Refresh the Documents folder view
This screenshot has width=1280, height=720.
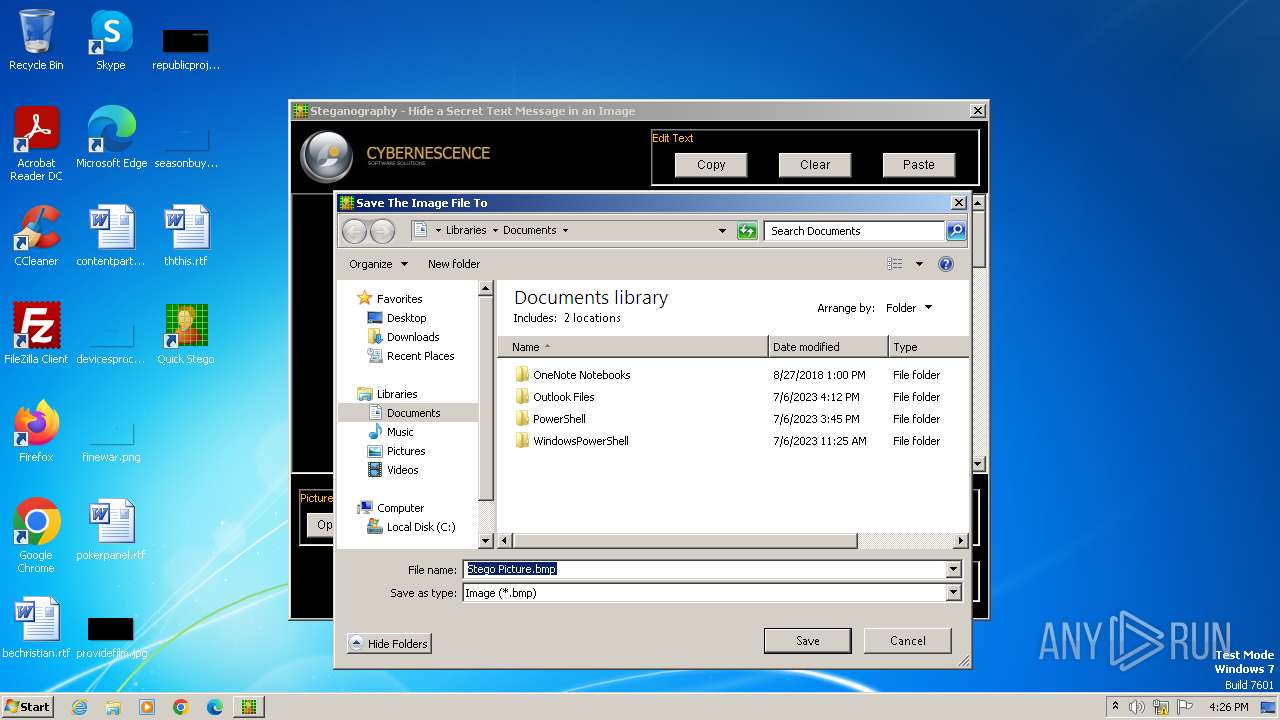click(x=747, y=231)
